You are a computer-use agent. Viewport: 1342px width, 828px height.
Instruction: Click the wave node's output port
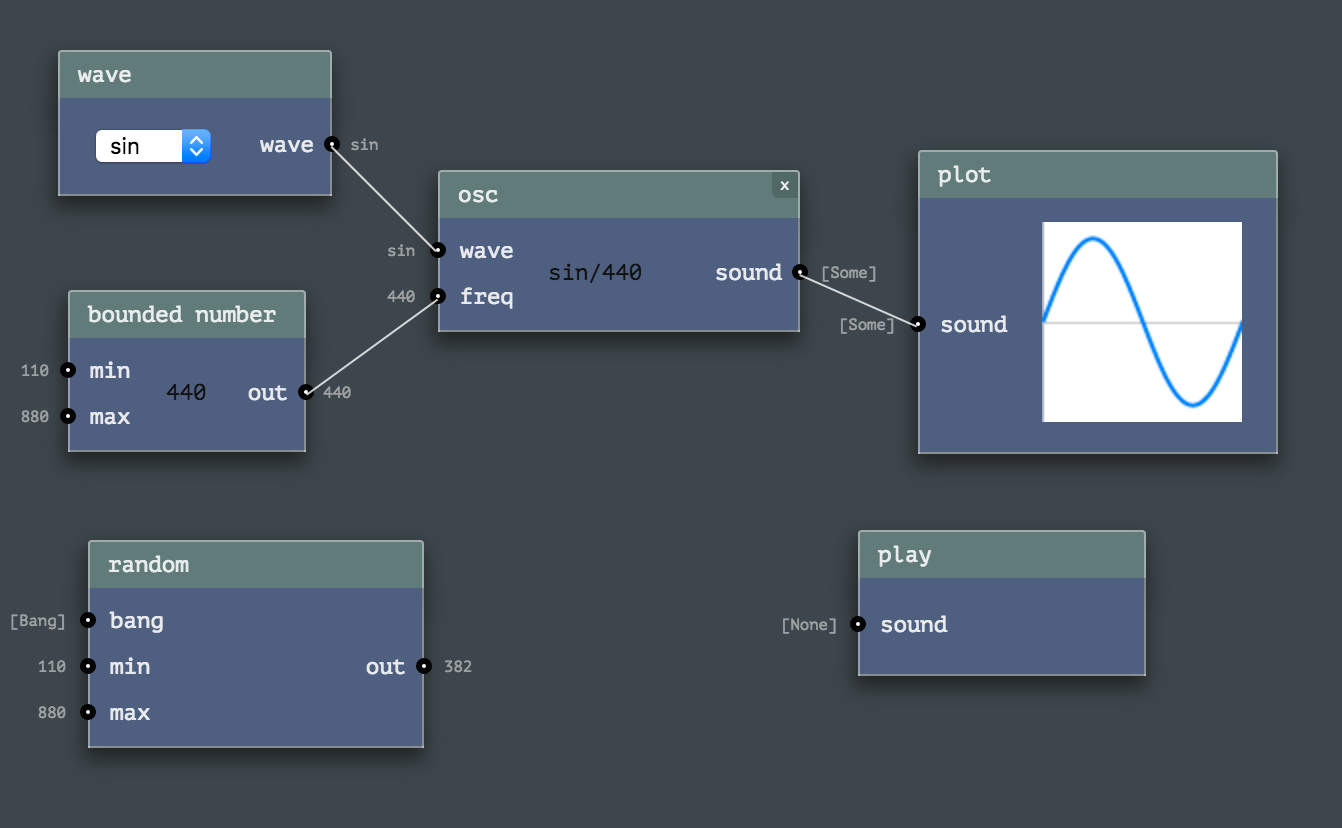pyautogui.click(x=332, y=144)
